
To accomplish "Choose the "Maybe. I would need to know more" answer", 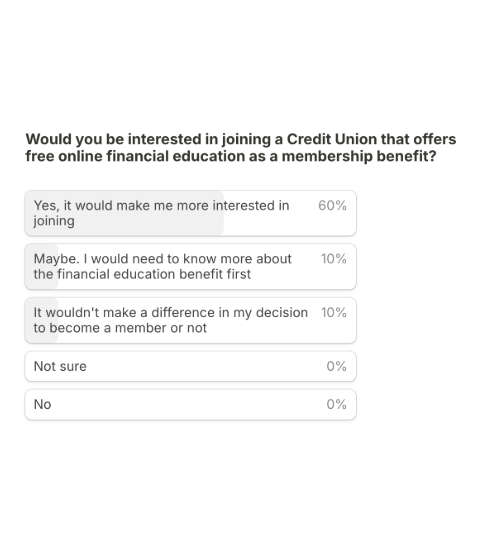I will tap(191, 267).
